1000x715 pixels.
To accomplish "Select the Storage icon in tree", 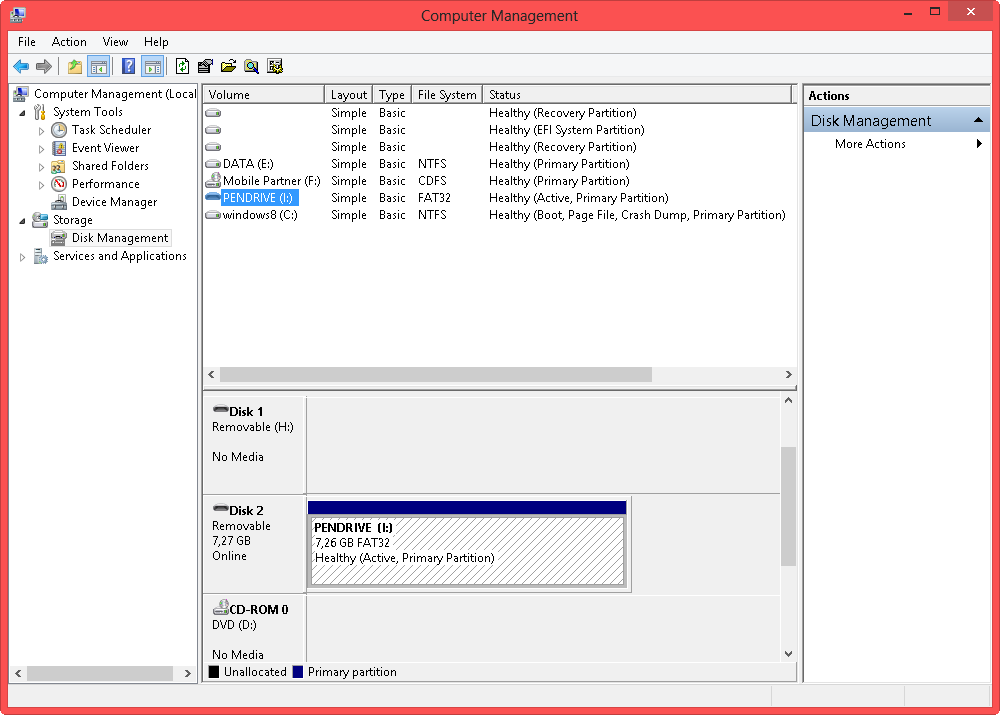I will (40, 220).
